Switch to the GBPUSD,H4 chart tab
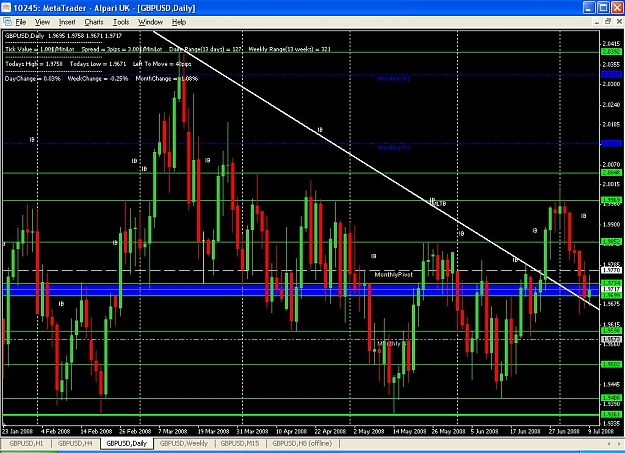The height and width of the screenshot is (453, 625). [x=75, y=443]
